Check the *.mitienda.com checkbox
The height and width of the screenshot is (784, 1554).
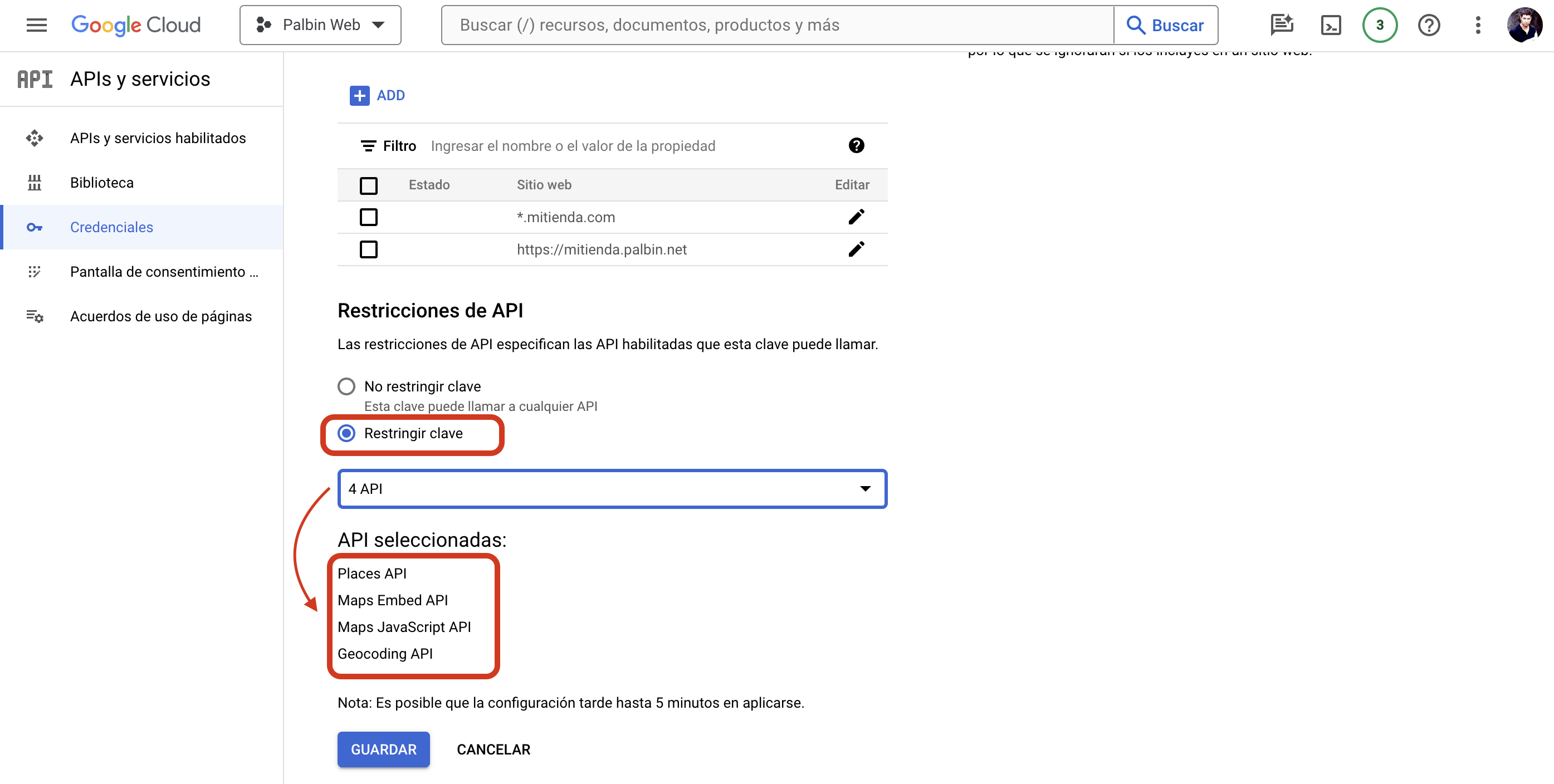pos(370,217)
